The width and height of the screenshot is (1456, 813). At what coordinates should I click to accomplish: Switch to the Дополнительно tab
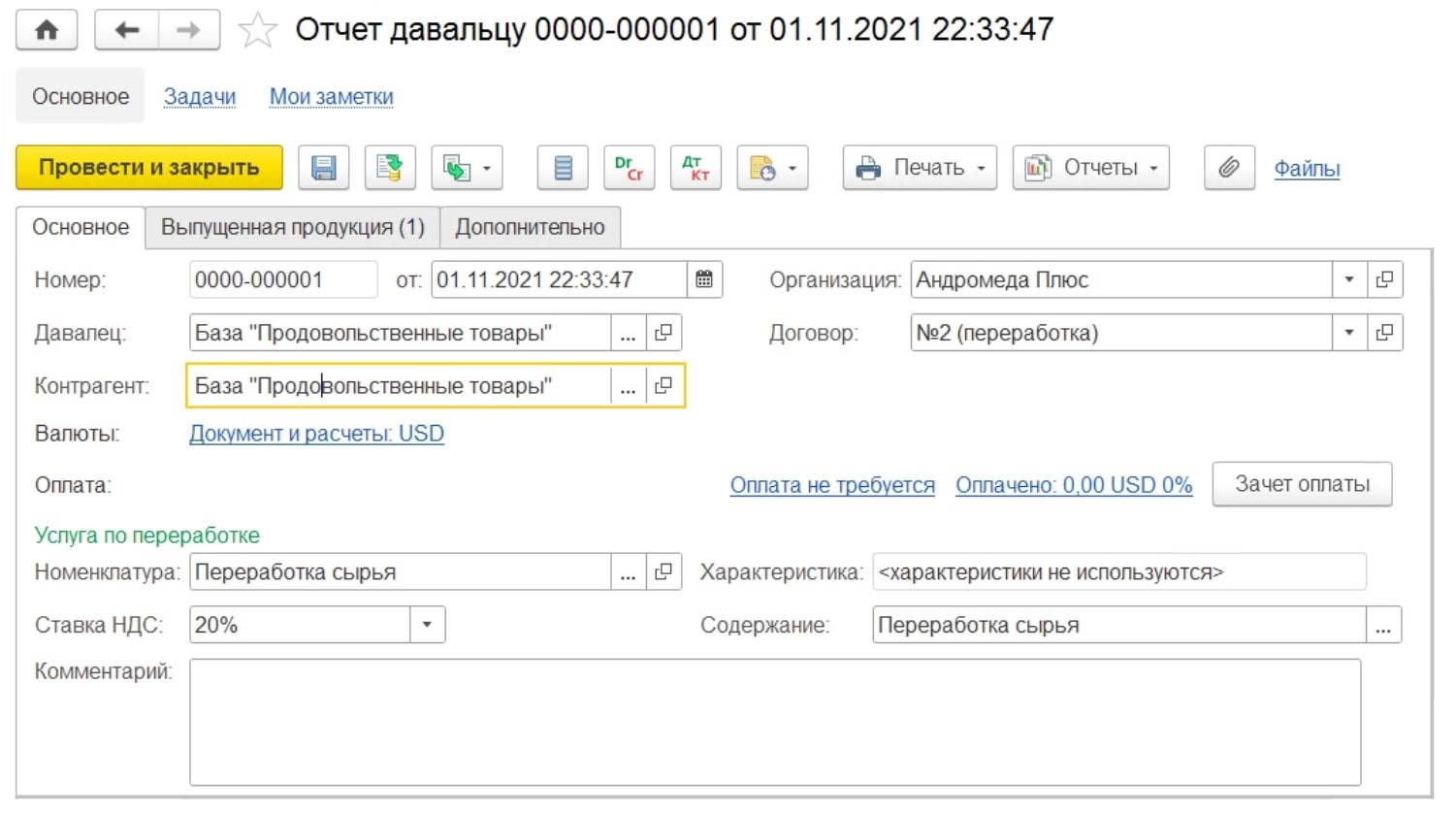click(530, 227)
